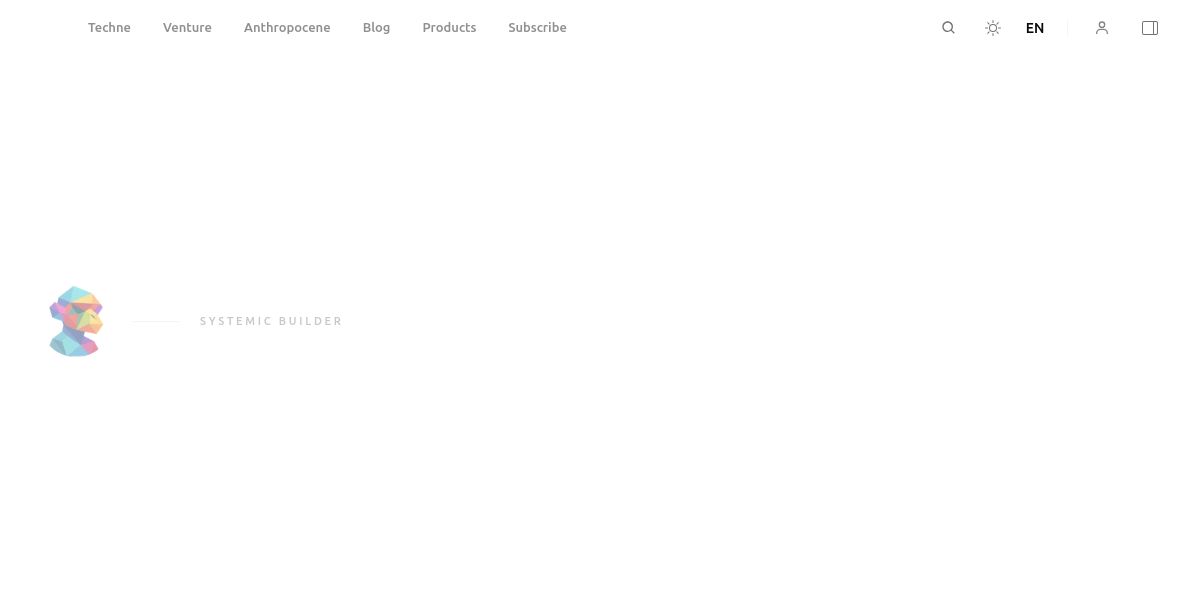Open the user account profile icon
1200x600 pixels.
[1102, 28]
